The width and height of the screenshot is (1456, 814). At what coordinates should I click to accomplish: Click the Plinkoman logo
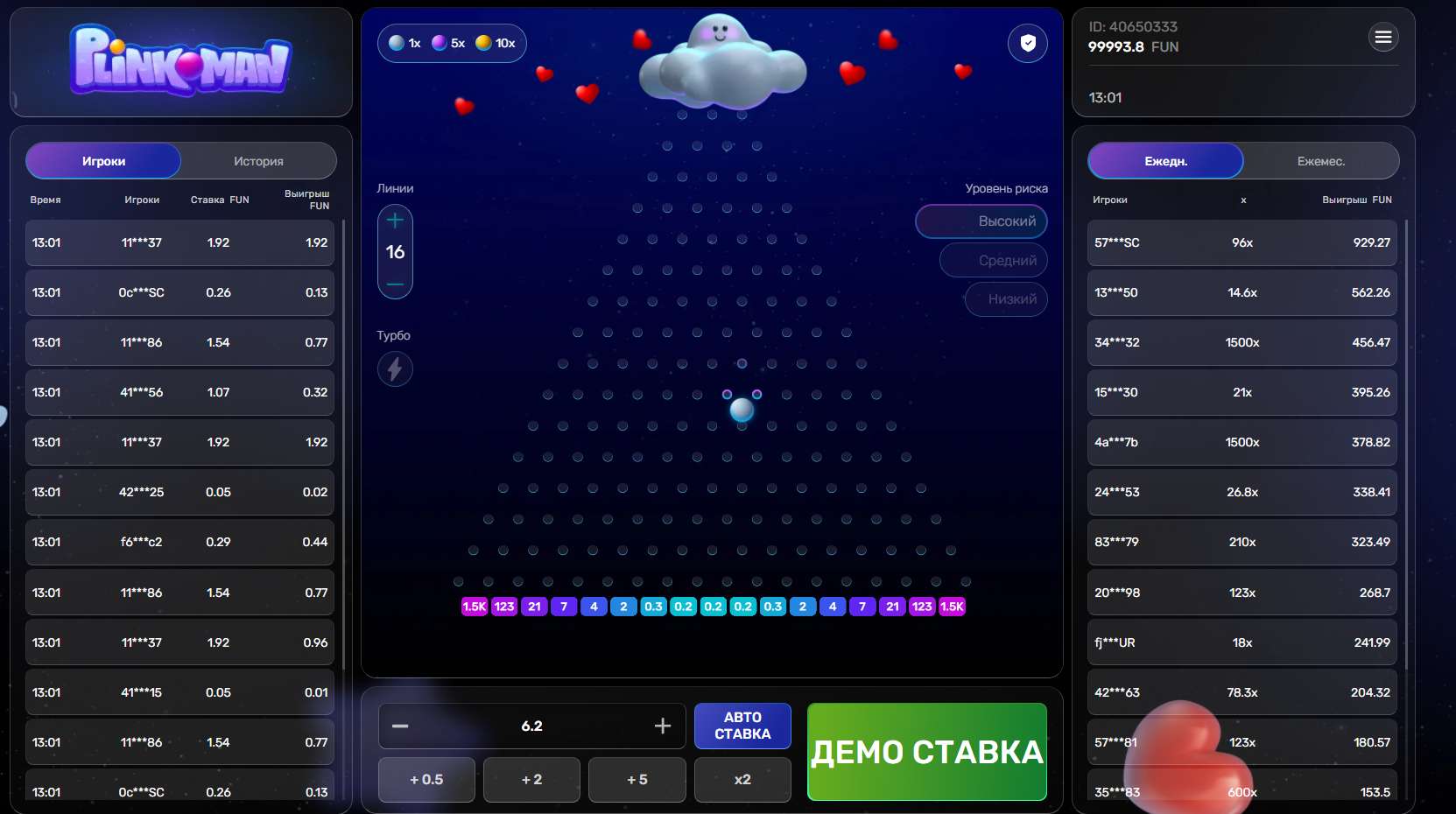coord(181,61)
